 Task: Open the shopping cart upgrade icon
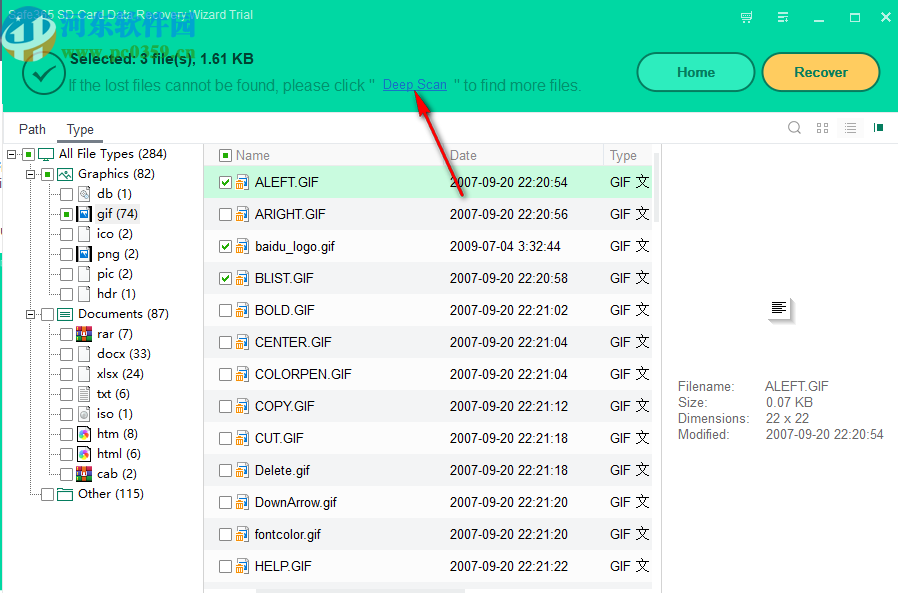(x=746, y=17)
